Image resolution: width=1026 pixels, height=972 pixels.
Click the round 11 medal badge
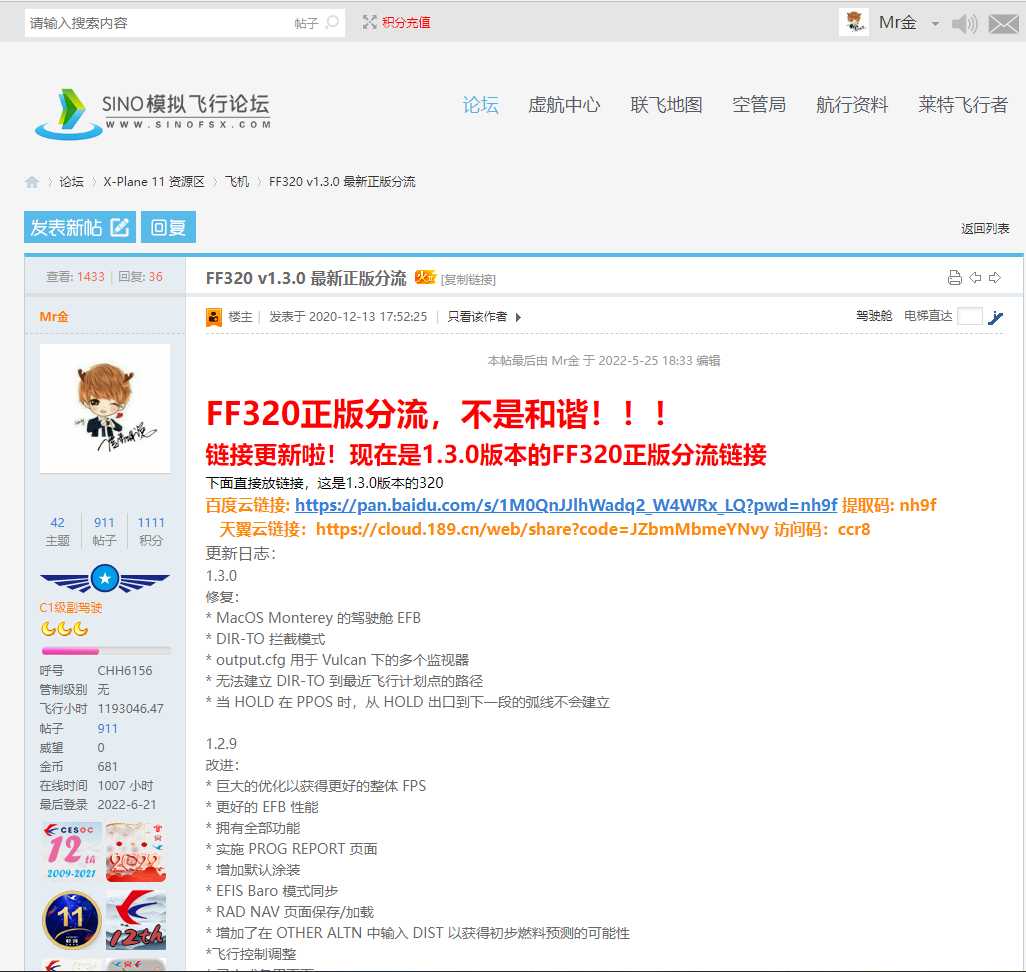pos(72,920)
